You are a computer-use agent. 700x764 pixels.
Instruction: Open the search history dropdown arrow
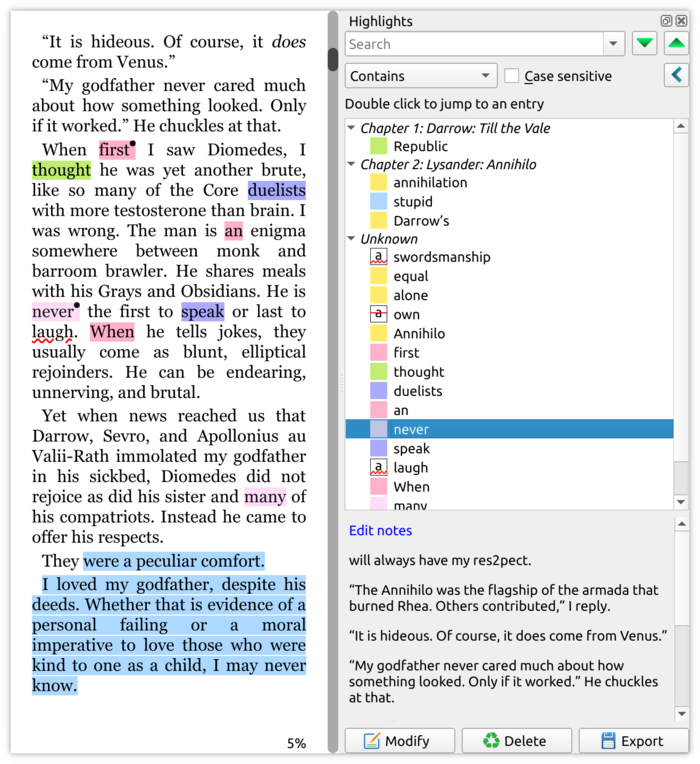coord(613,44)
